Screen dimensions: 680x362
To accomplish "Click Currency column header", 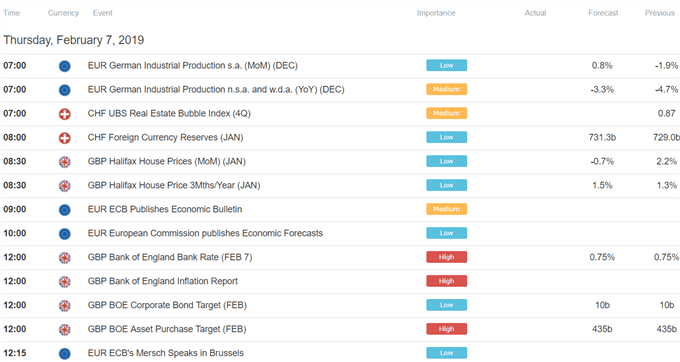I will coord(63,13).
